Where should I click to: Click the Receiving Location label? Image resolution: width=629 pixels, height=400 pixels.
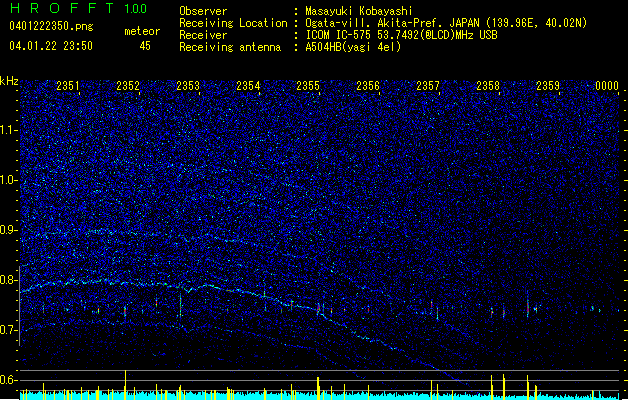point(233,23)
